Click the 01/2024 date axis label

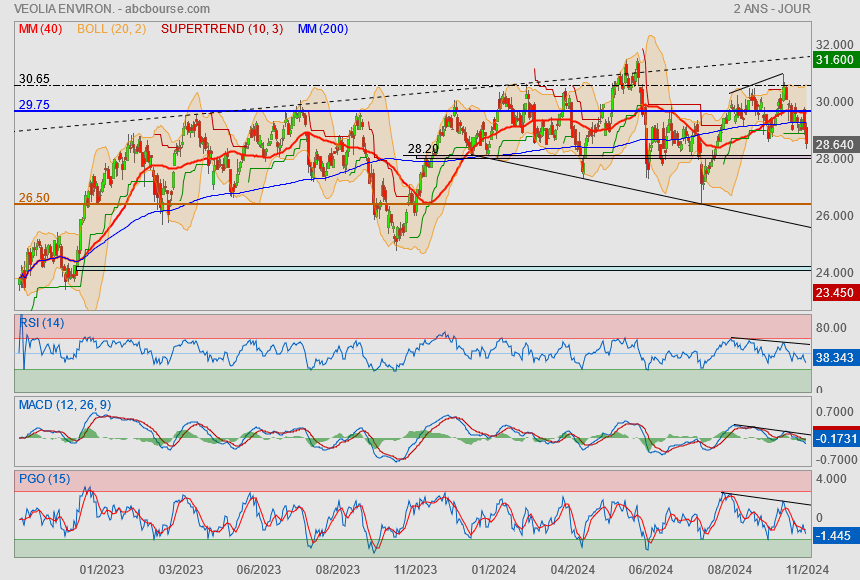click(x=494, y=570)
